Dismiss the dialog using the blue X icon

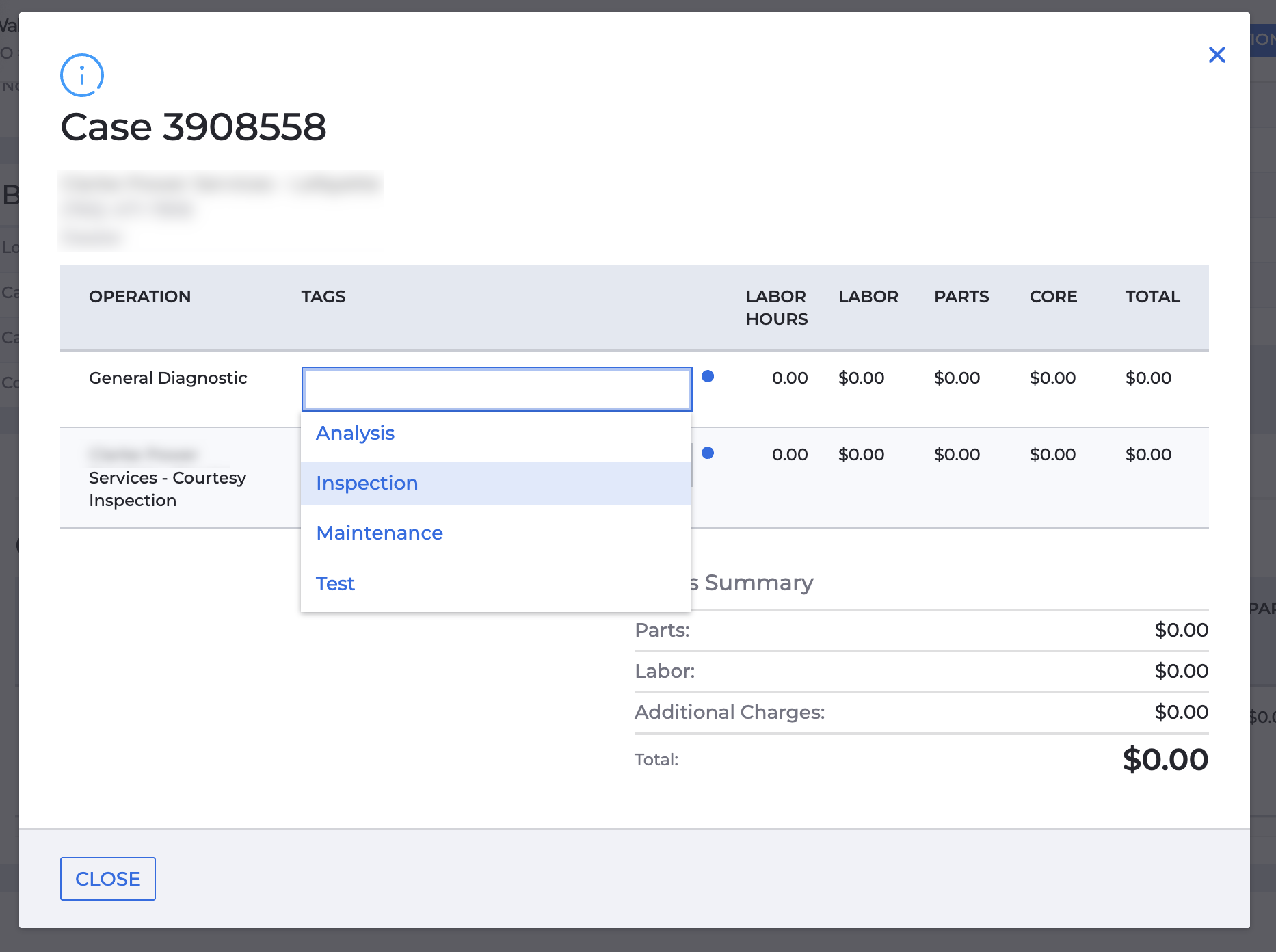tap(1217, 55)
